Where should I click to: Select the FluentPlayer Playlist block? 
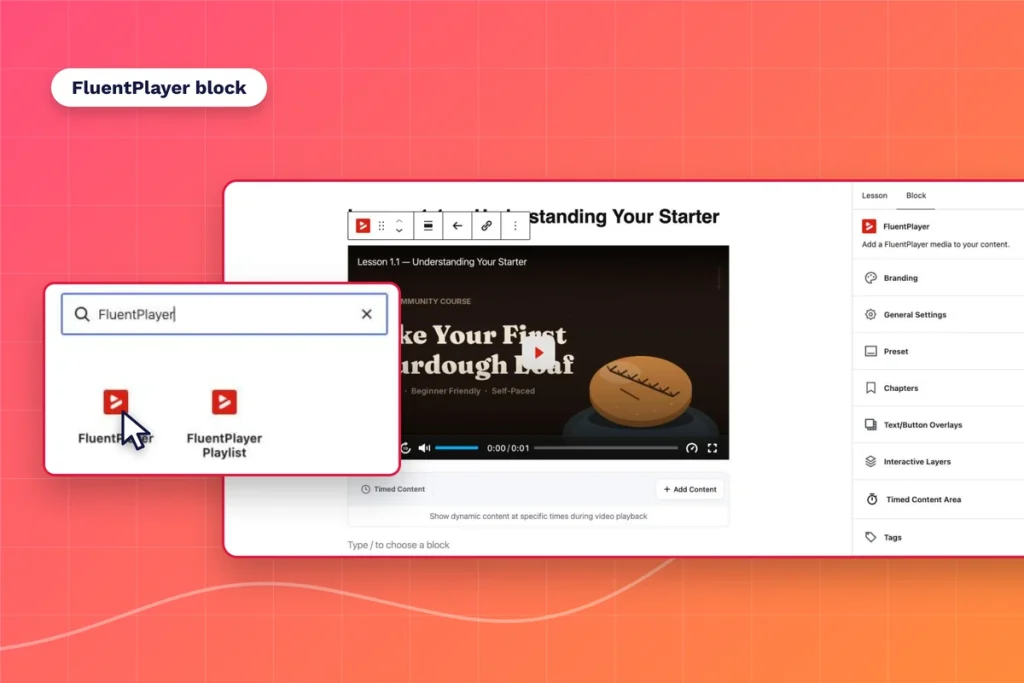[224, 423]
